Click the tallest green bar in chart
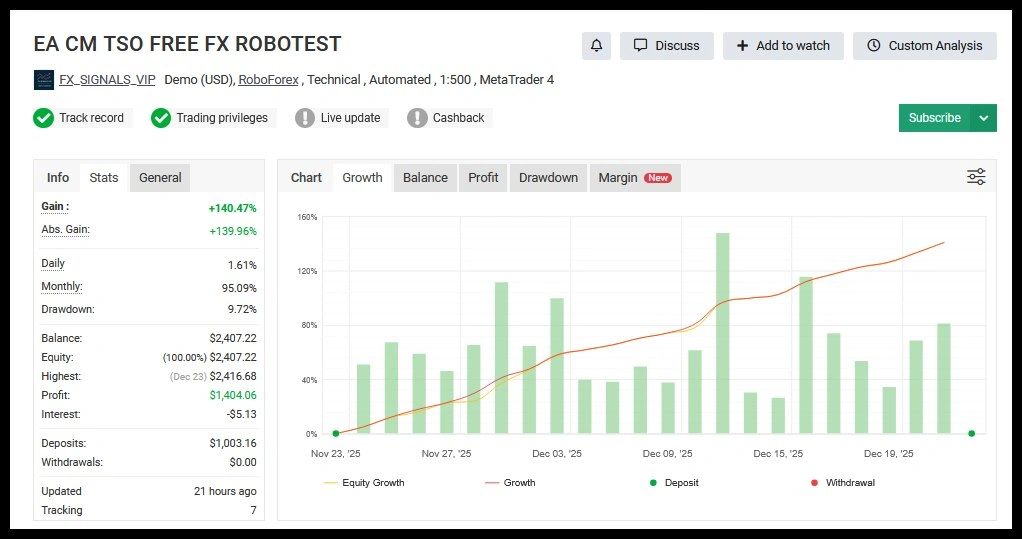This screenshot has width=1022, height=539. click(722, 333)
